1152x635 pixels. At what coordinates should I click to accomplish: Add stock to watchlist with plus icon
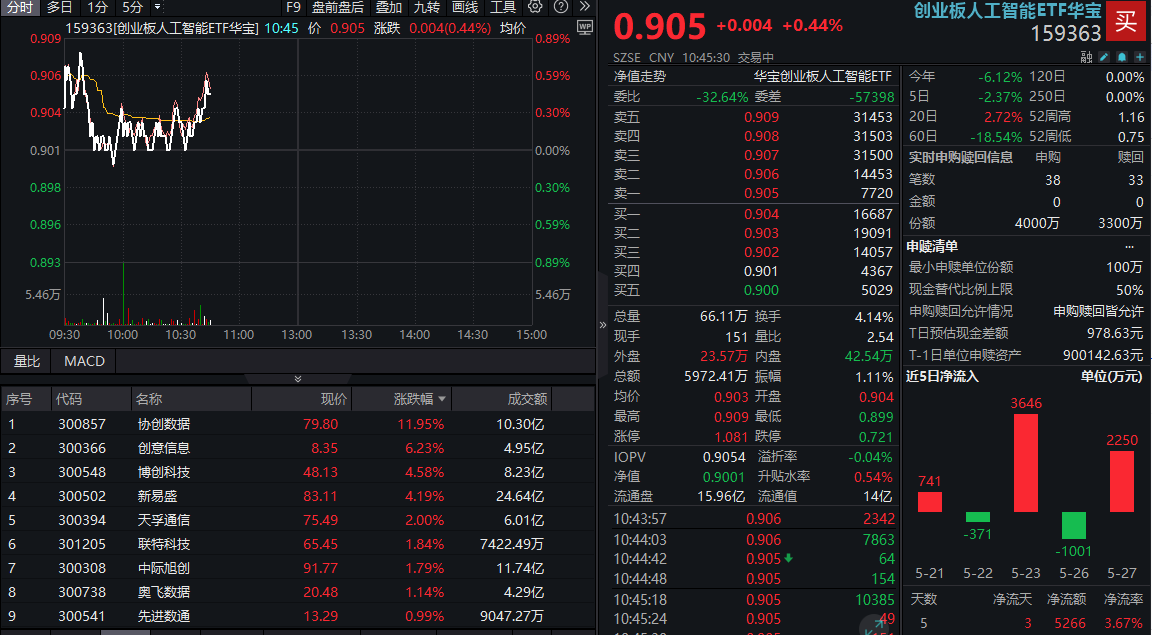tap(1138, 57)
